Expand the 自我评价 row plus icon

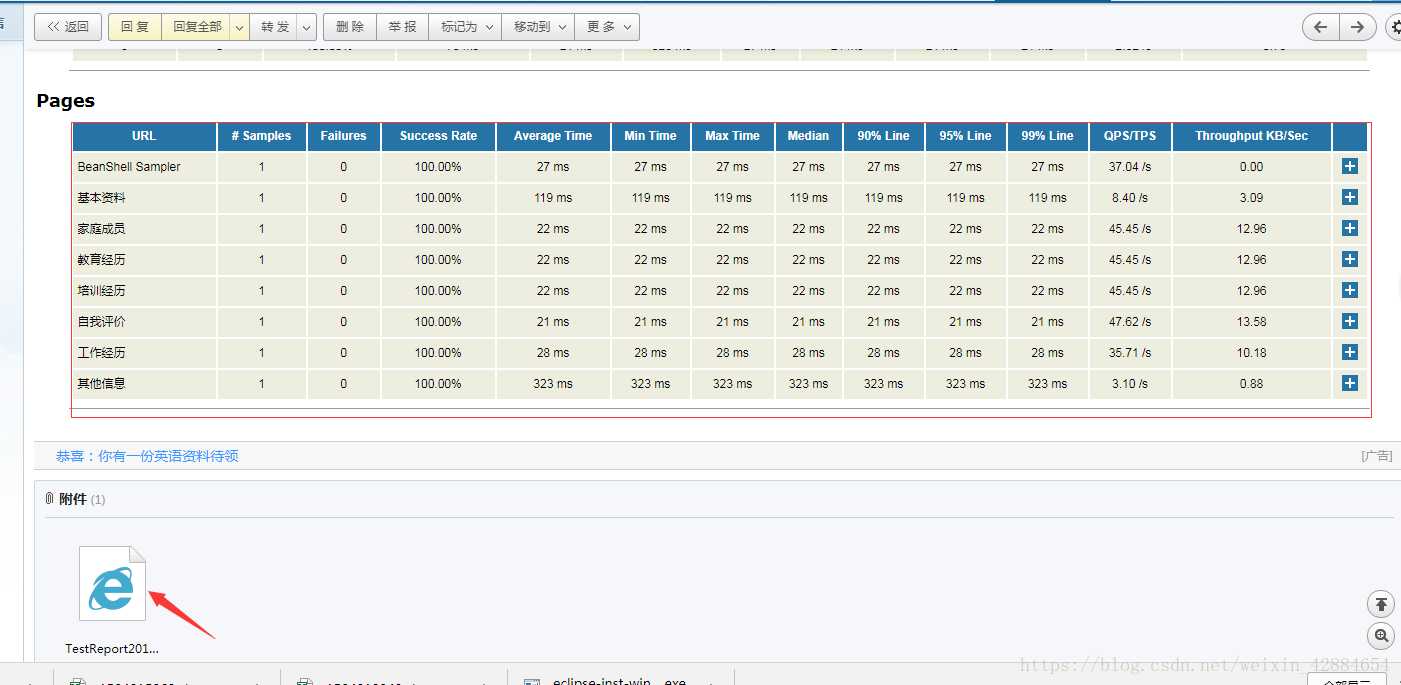click(1349, 322)
